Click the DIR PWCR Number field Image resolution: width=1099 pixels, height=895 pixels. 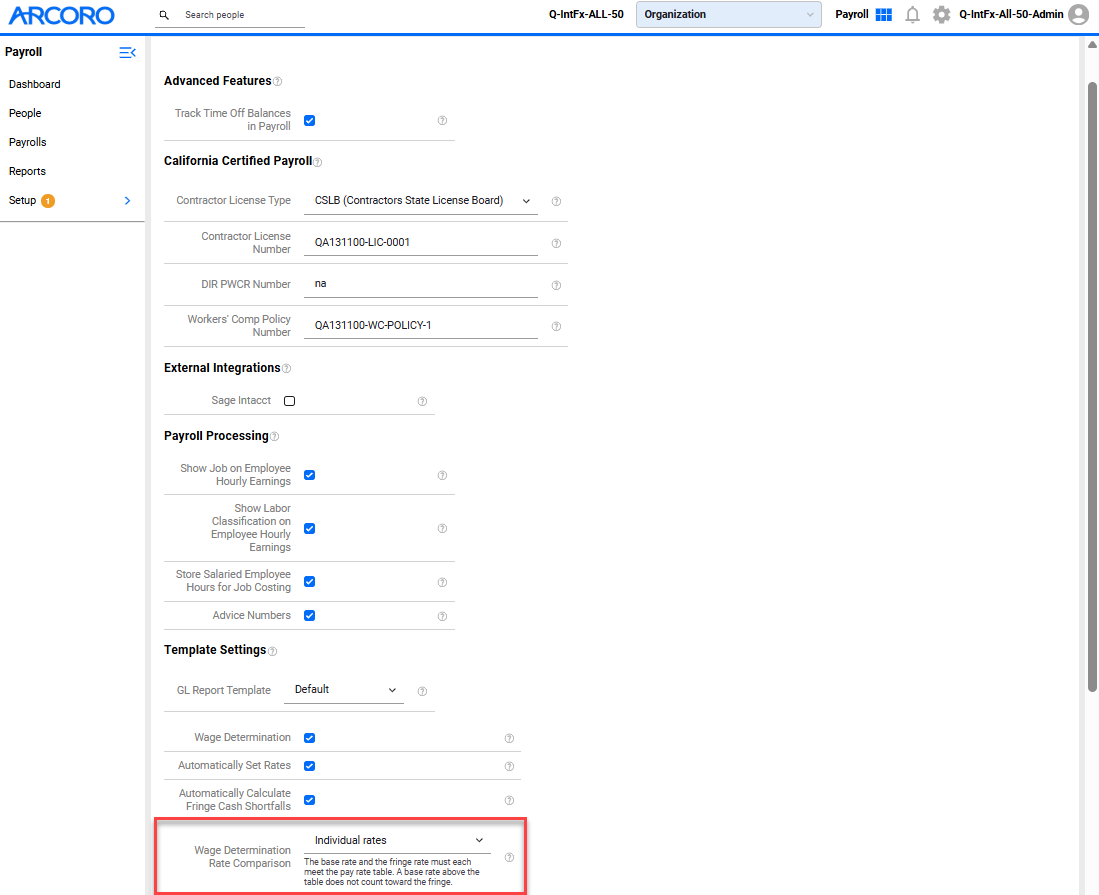click(x=421, y=284)
